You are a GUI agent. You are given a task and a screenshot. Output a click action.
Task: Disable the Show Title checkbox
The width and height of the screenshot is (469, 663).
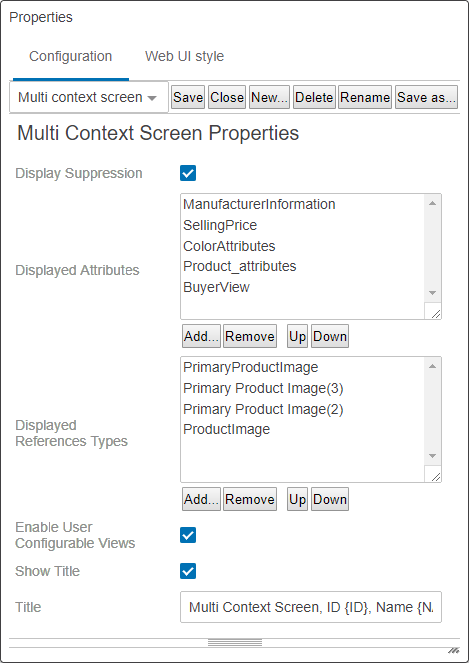188,571
